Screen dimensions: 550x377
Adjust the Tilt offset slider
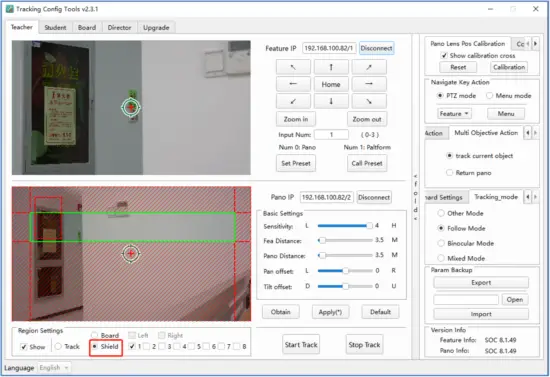[345, 287]
